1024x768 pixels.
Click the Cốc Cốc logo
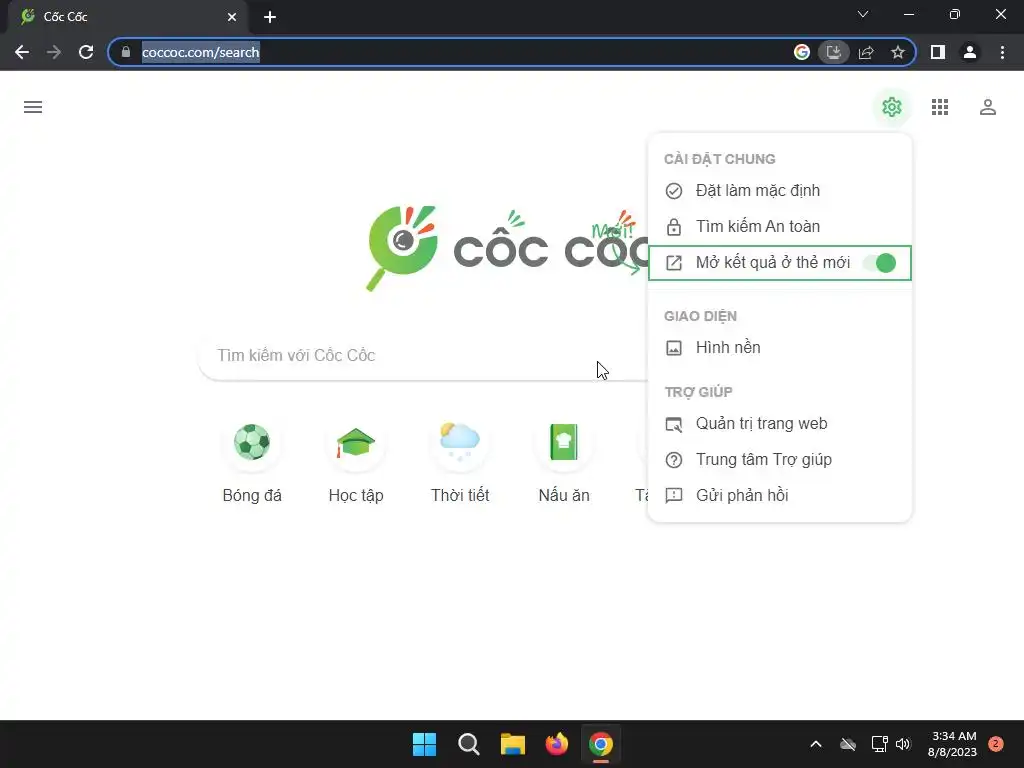coord(505,248)
